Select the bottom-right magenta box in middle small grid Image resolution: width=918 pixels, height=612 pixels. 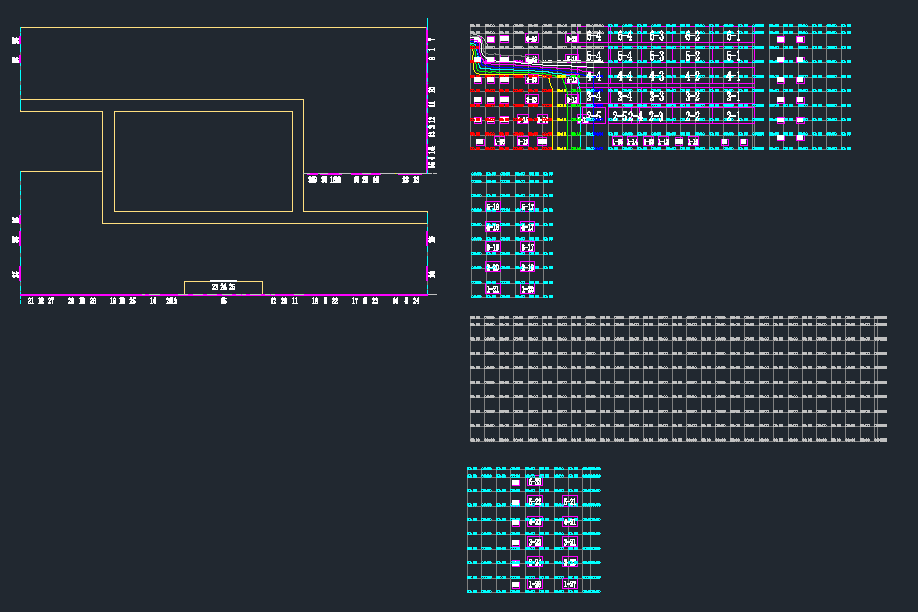(x=528, y=289)
